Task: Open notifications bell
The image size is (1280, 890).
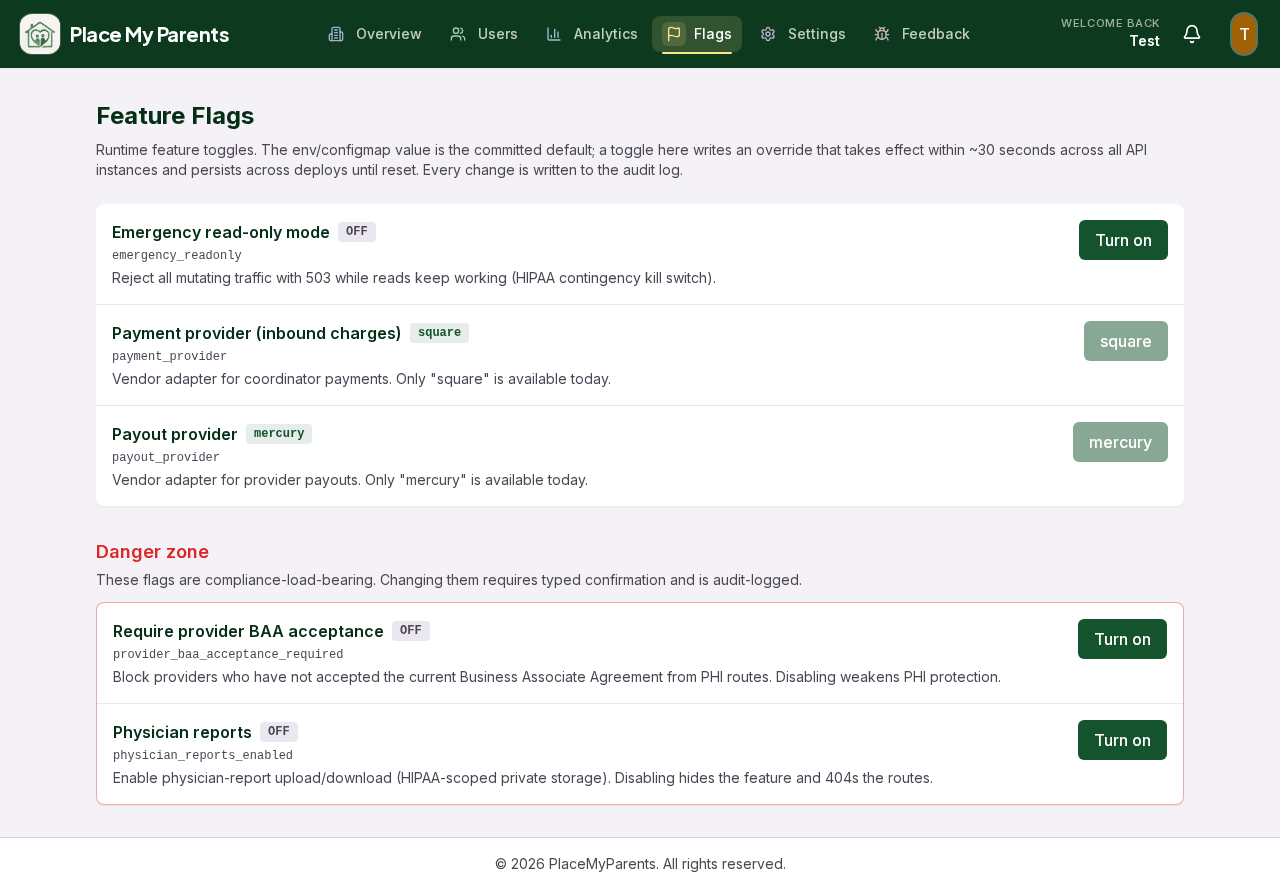Action: click(x=1192, y=34)
